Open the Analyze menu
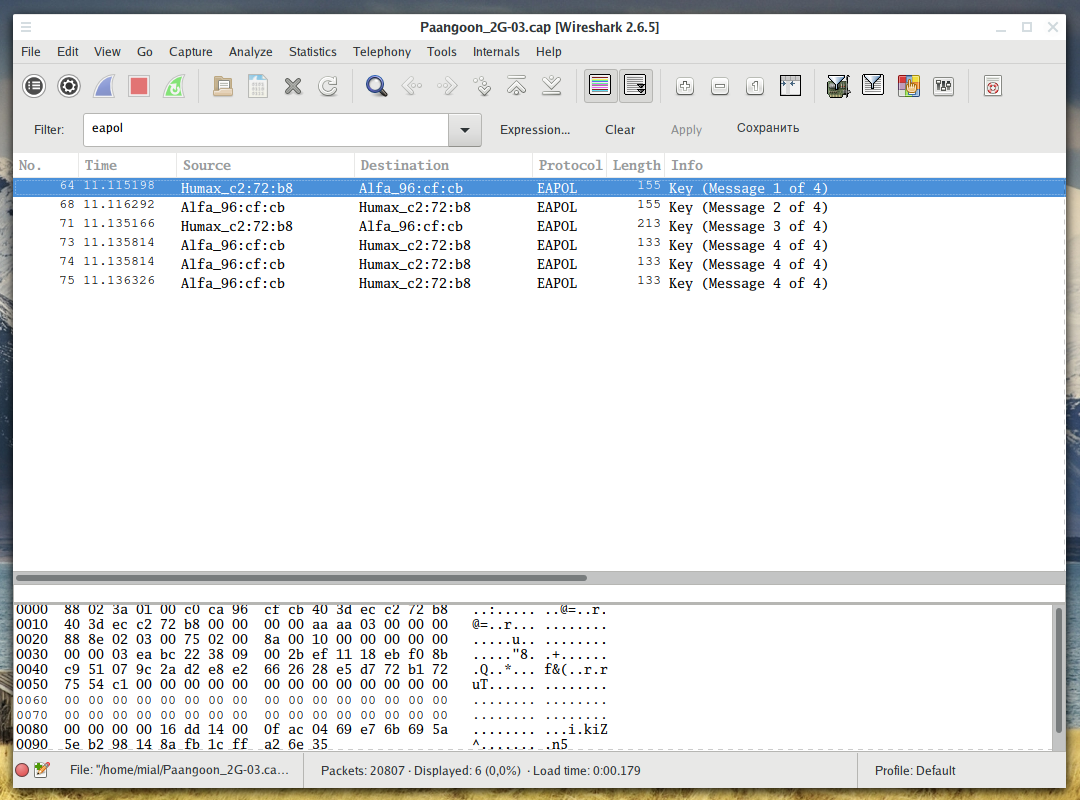 click(250, 52)
